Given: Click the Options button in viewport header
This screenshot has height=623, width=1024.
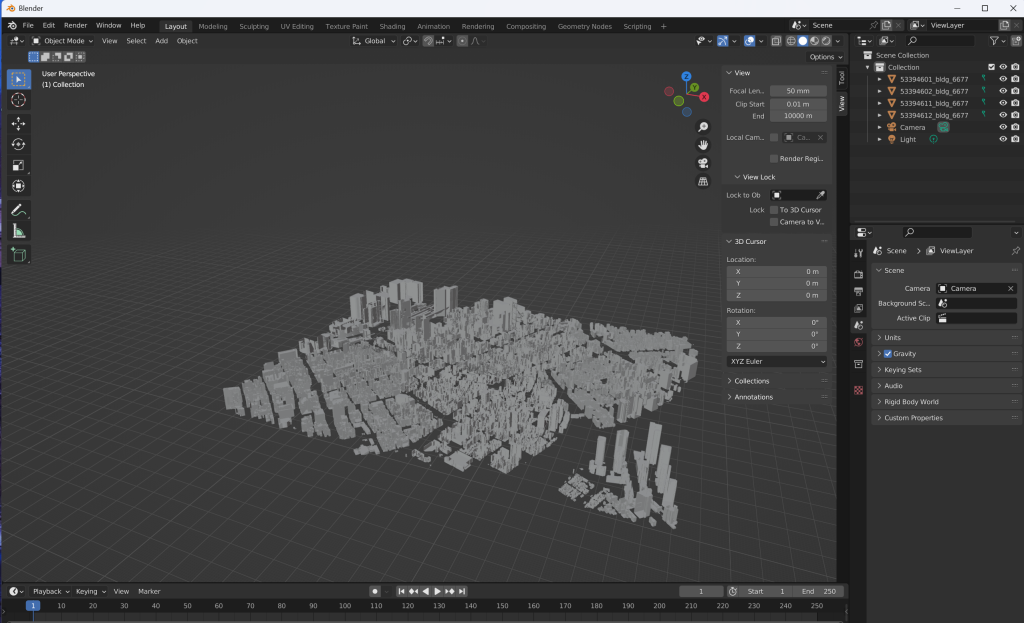Looking at the screenshot, I should (x=821, y=57).
